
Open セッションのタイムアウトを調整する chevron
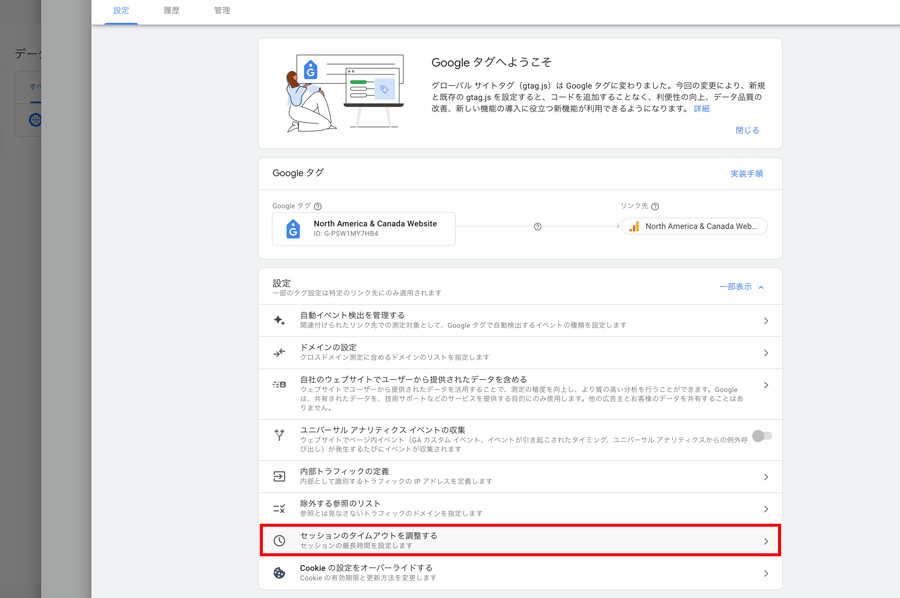tap(766, 541)
